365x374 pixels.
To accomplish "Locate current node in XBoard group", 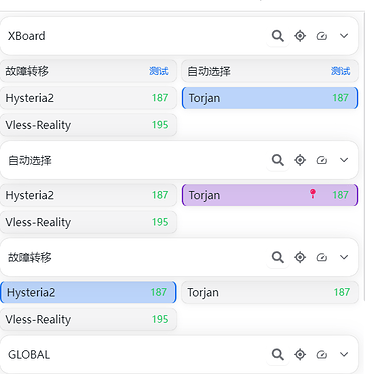I will pos(300,36).
